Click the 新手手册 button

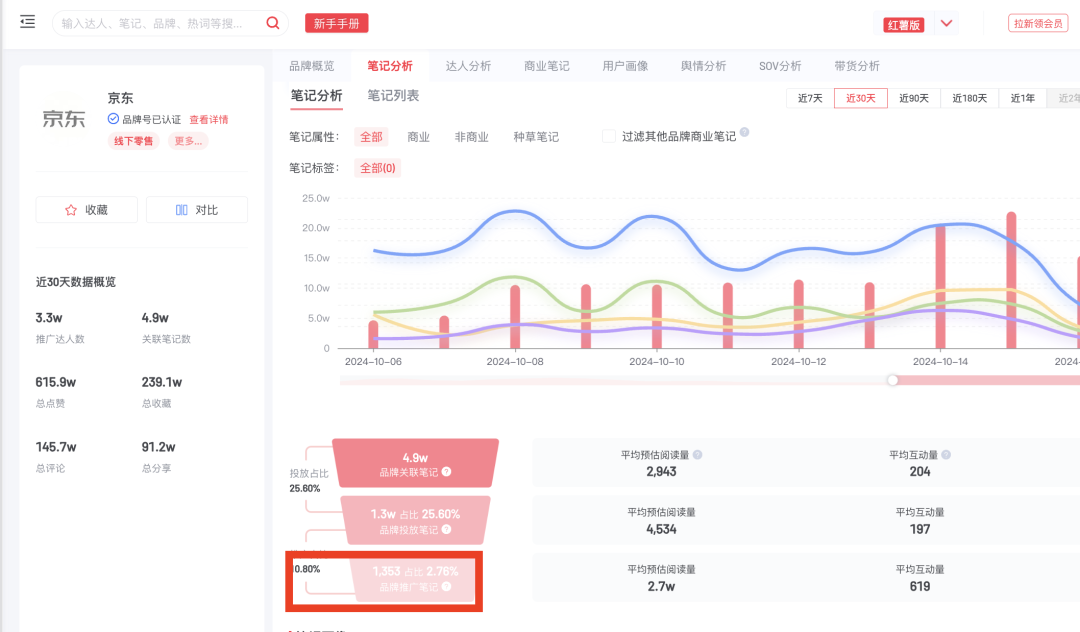coord(336,22)
